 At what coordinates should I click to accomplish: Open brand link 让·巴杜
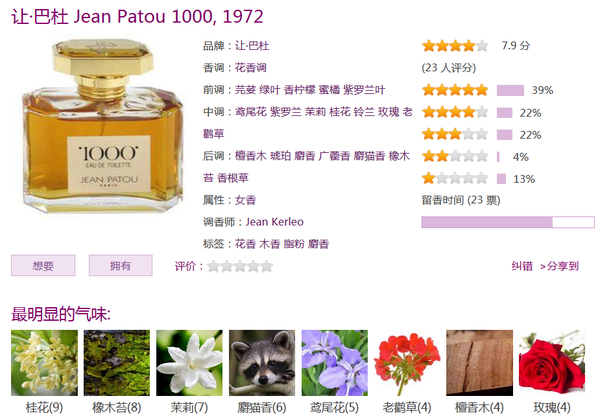click(x=252, y=46)
